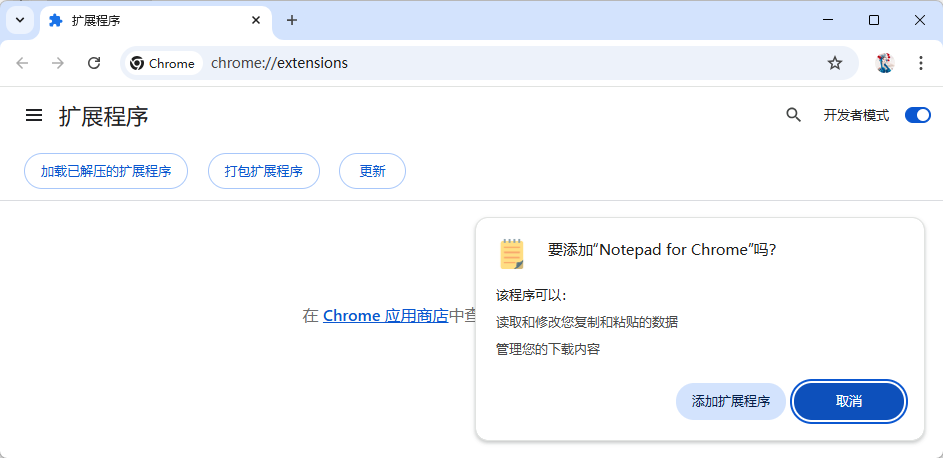The width and height of the screenshot is (943, 458).
Task: Click 加载已解压的扩展程序 button
Action: (x=106, y=171)
